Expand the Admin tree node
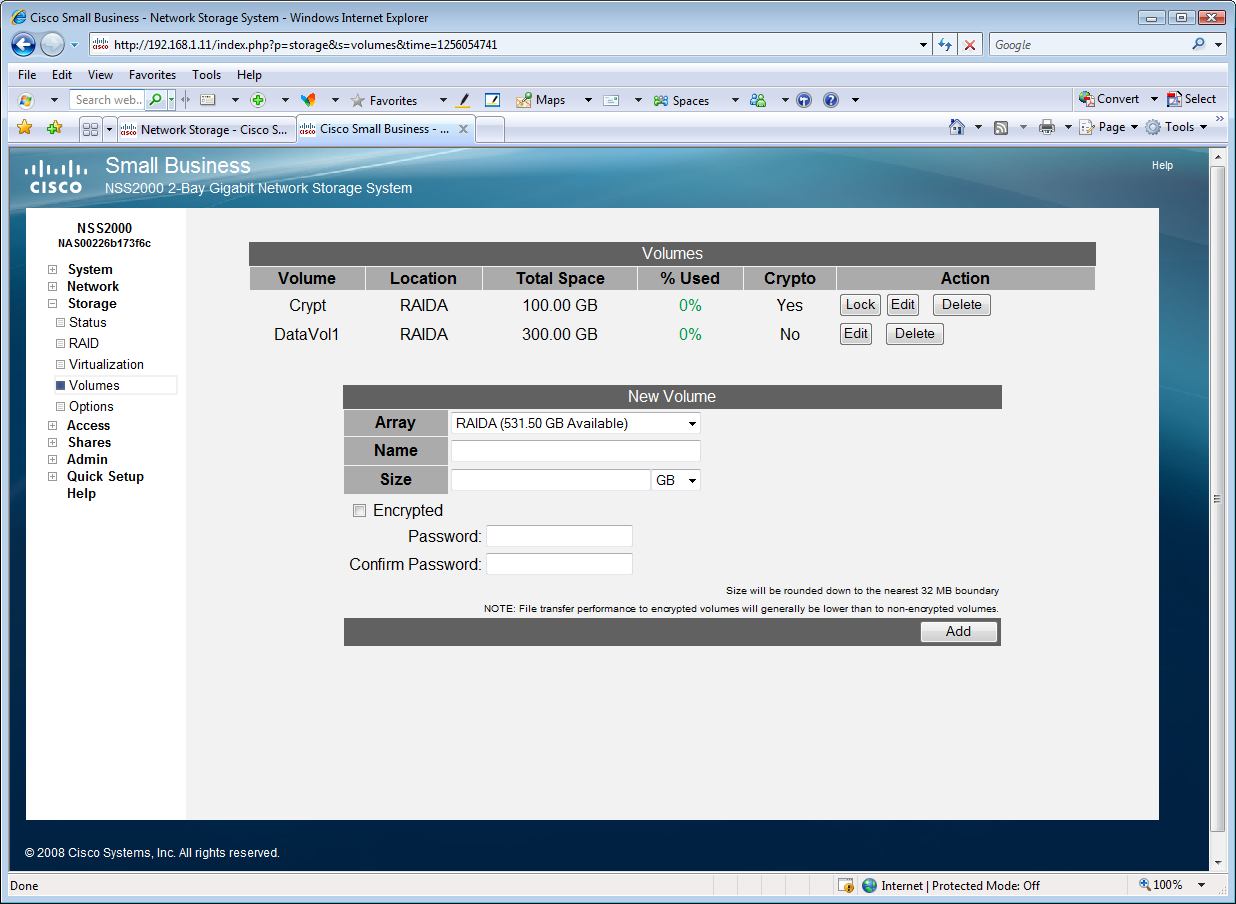This screenshot has width=1236, height=904. 52,460
